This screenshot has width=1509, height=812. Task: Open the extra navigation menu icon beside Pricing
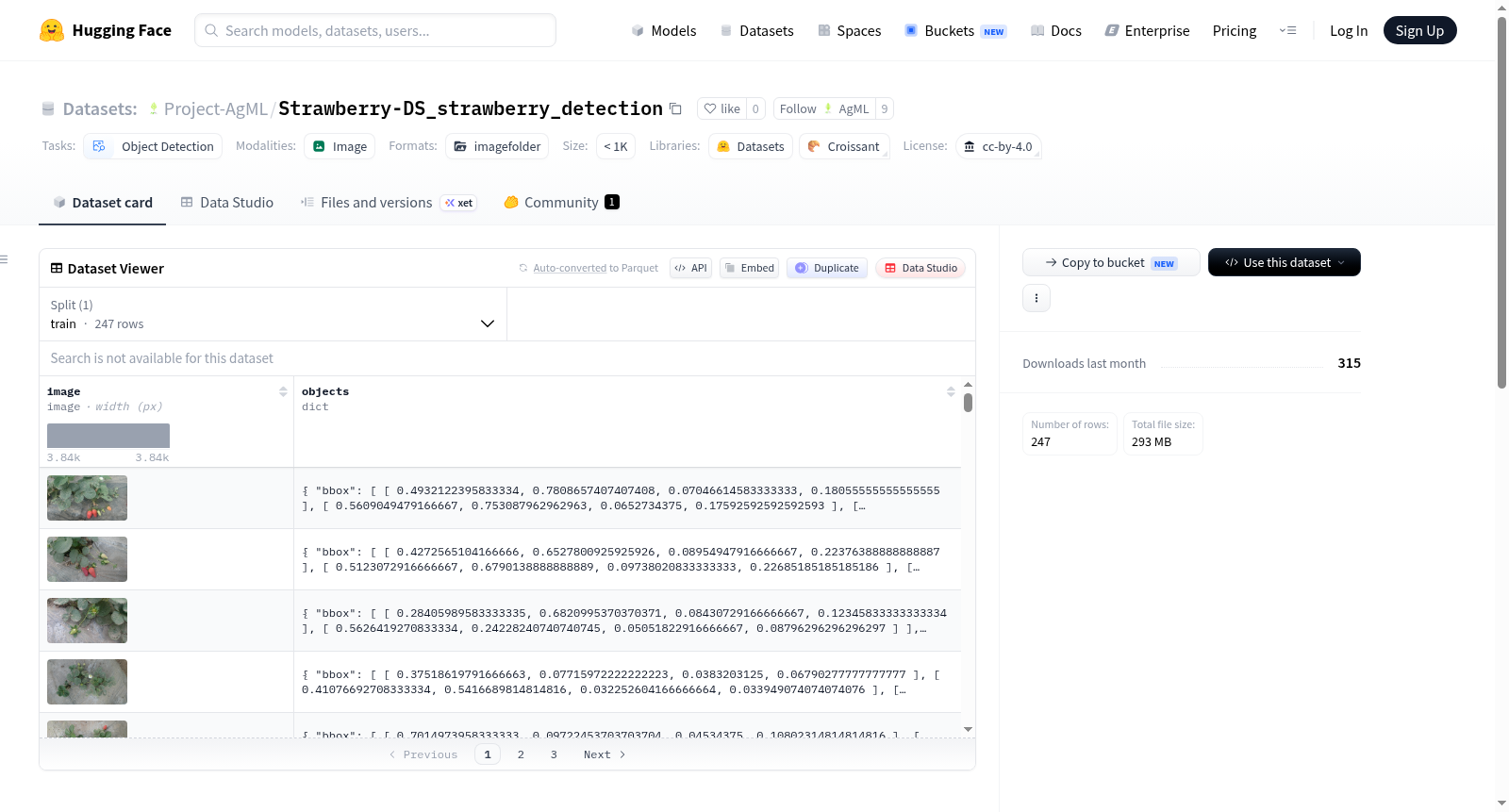tap(1287, 30)
